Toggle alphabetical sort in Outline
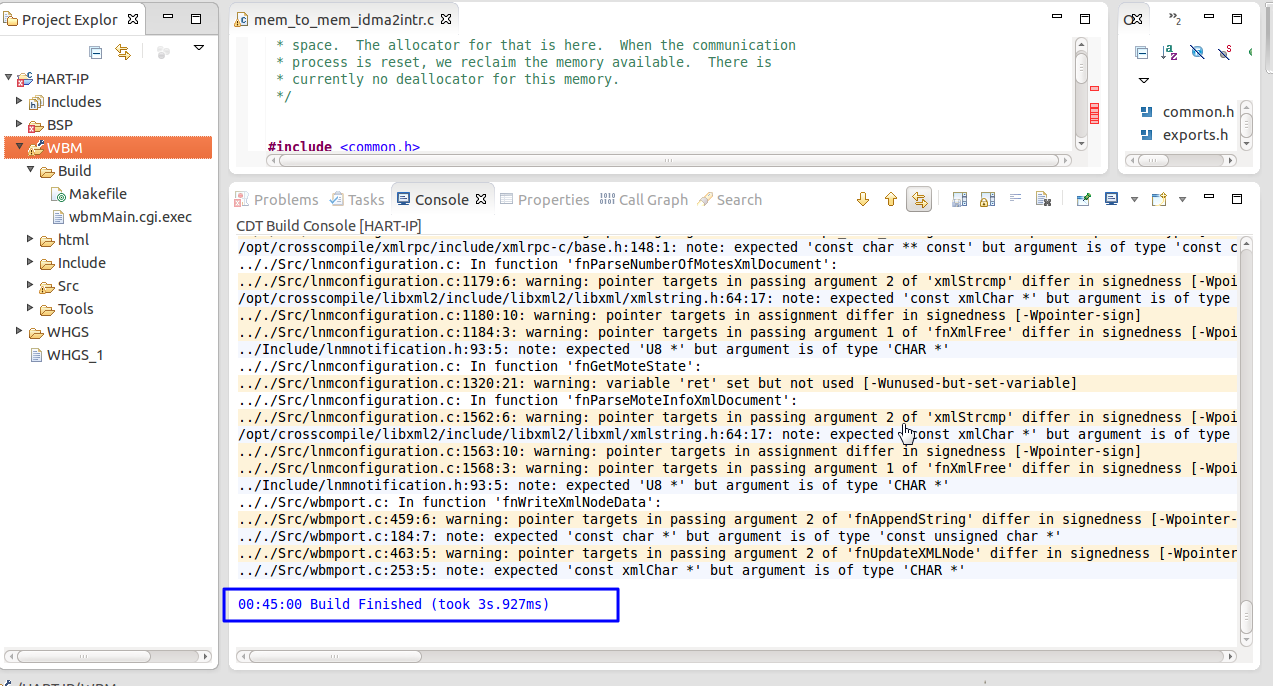This screenshot has width=1273, height=686. [1169, 53]
